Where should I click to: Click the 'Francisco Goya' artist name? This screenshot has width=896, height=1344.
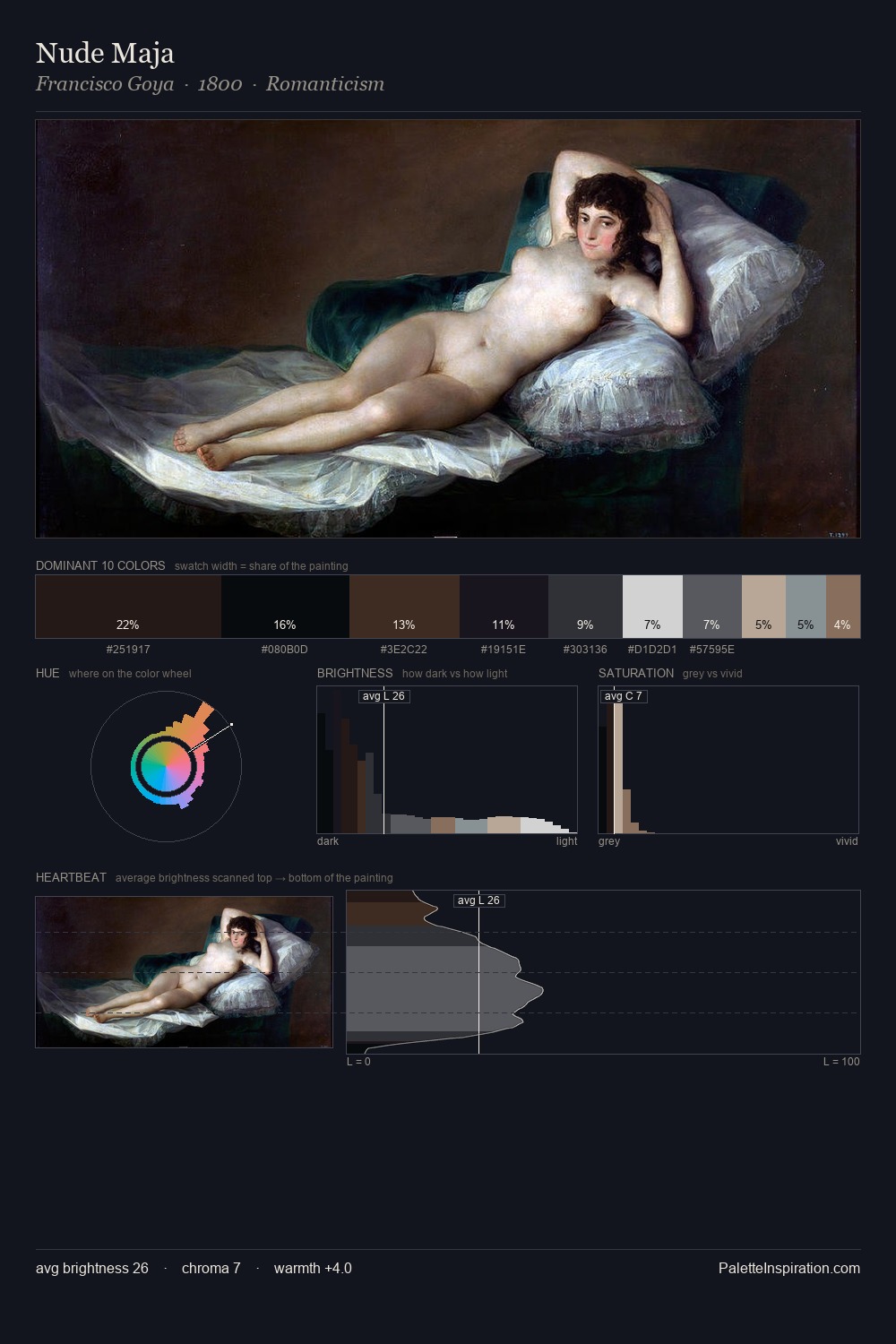[105, 84]
